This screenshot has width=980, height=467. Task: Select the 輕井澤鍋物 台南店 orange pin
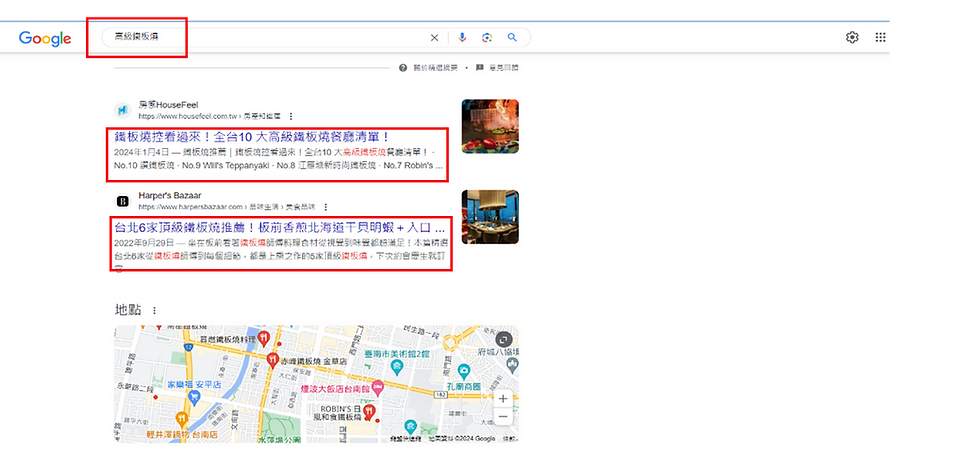tap(181, 418)
